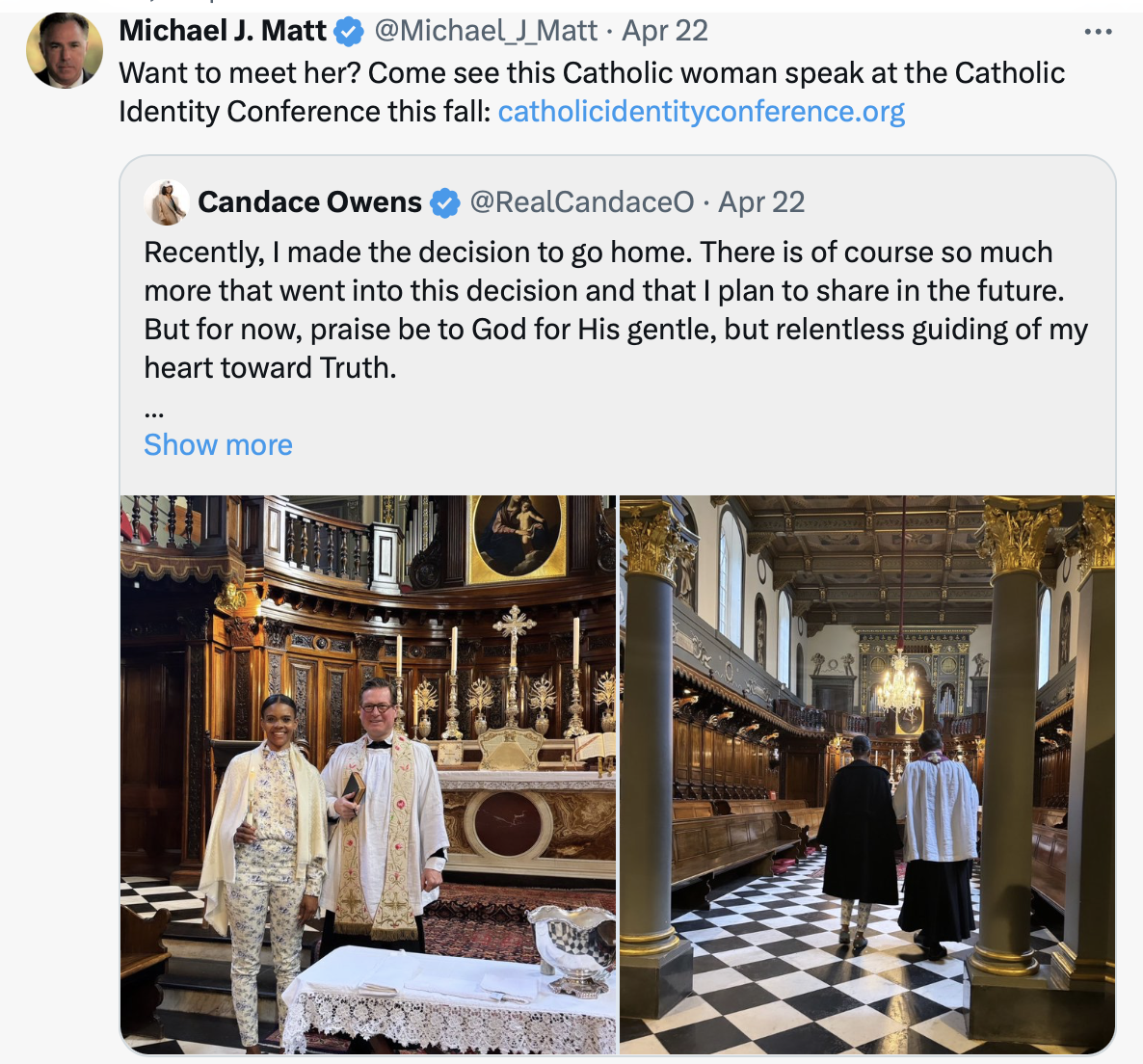
Task: Open Michael J. Matt's Apr 22 timestamp
Action: coord(665,31)
